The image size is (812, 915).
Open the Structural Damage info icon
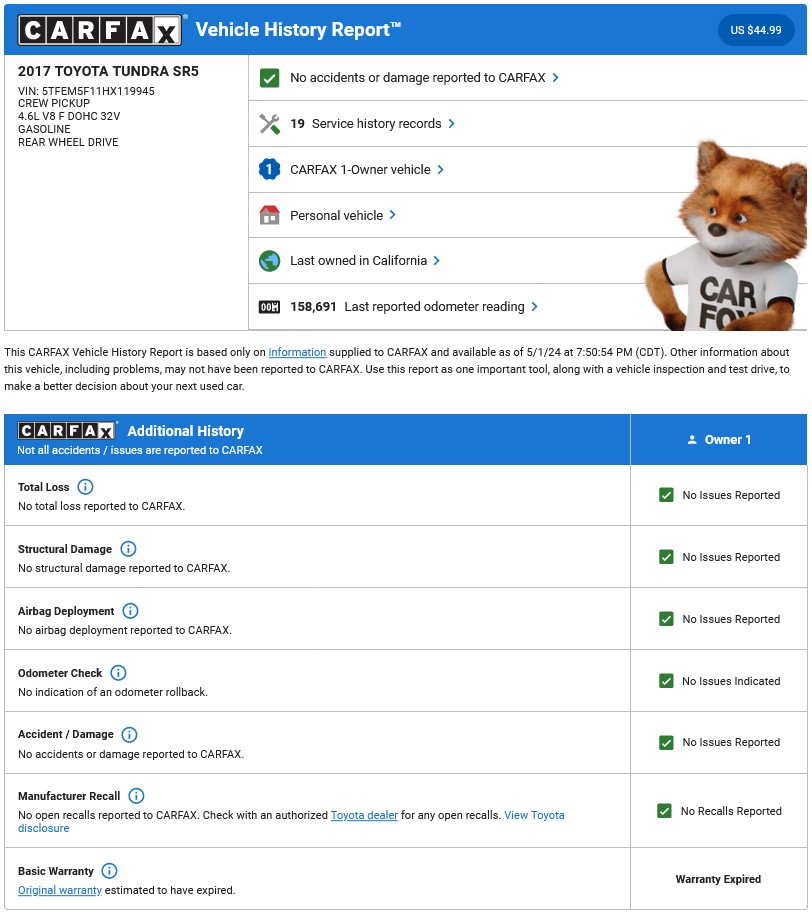pyautogui.click(x=128, y=549)
